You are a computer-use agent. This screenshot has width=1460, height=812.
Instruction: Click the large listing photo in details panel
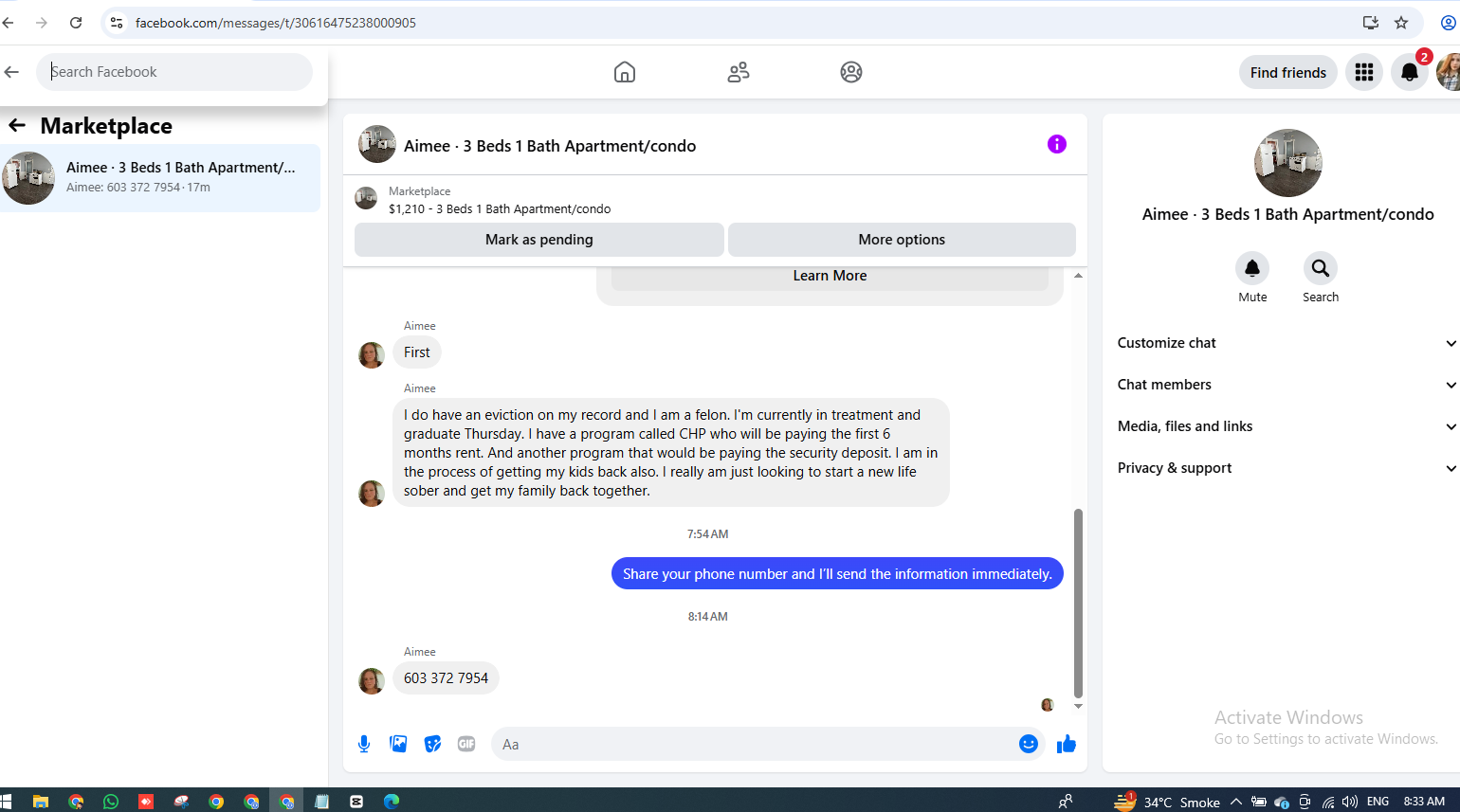click(x=1288, y=163)
